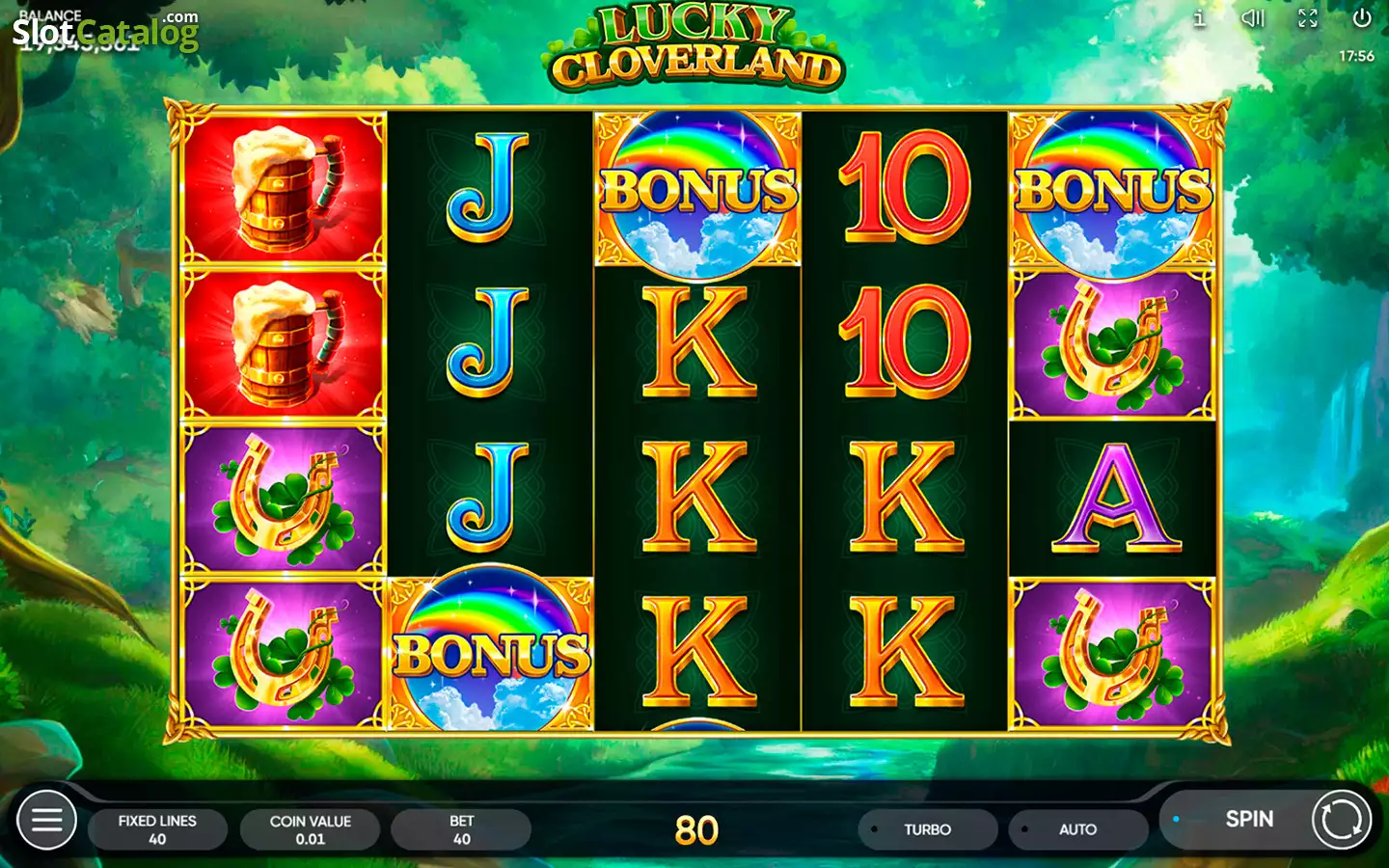Click the Bonus symbol atop reel three

click(698, 190)
